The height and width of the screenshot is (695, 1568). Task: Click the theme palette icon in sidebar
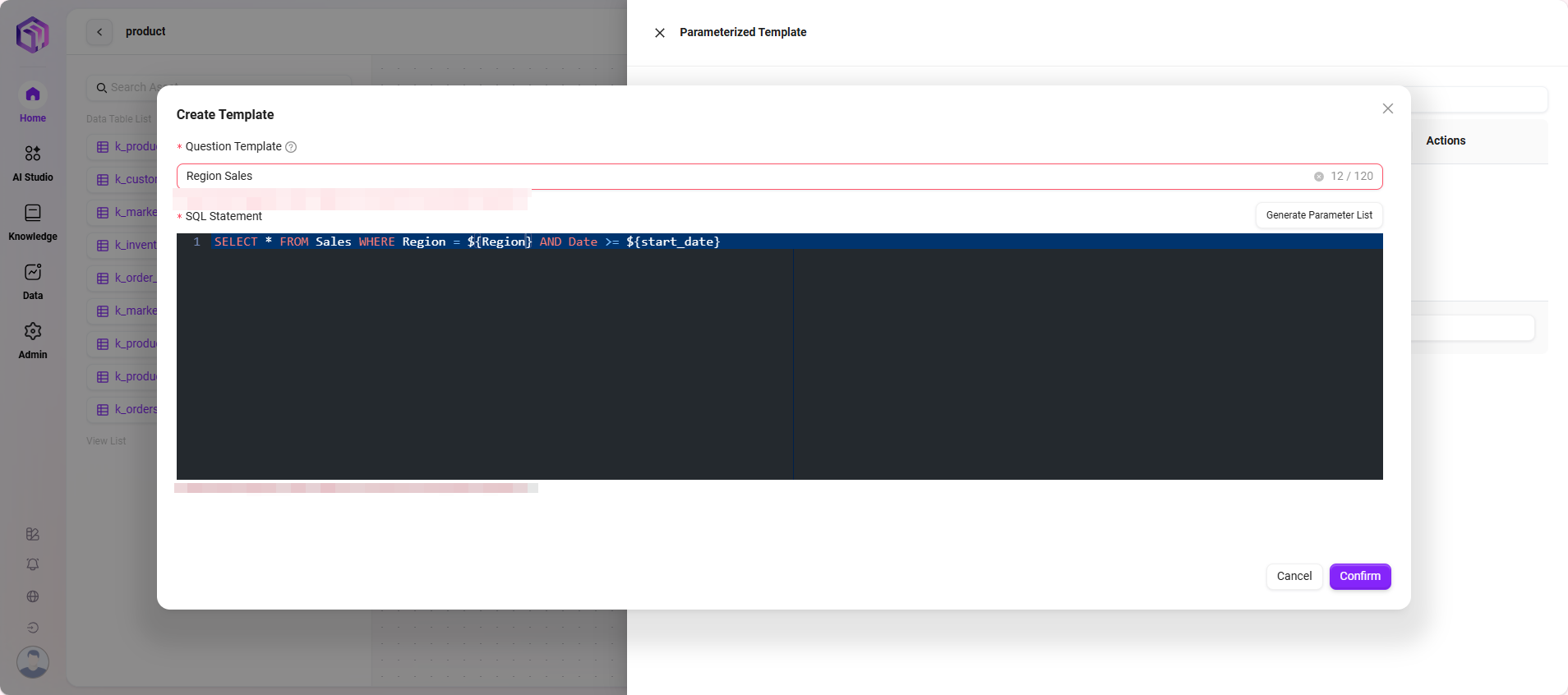point(33,534)
